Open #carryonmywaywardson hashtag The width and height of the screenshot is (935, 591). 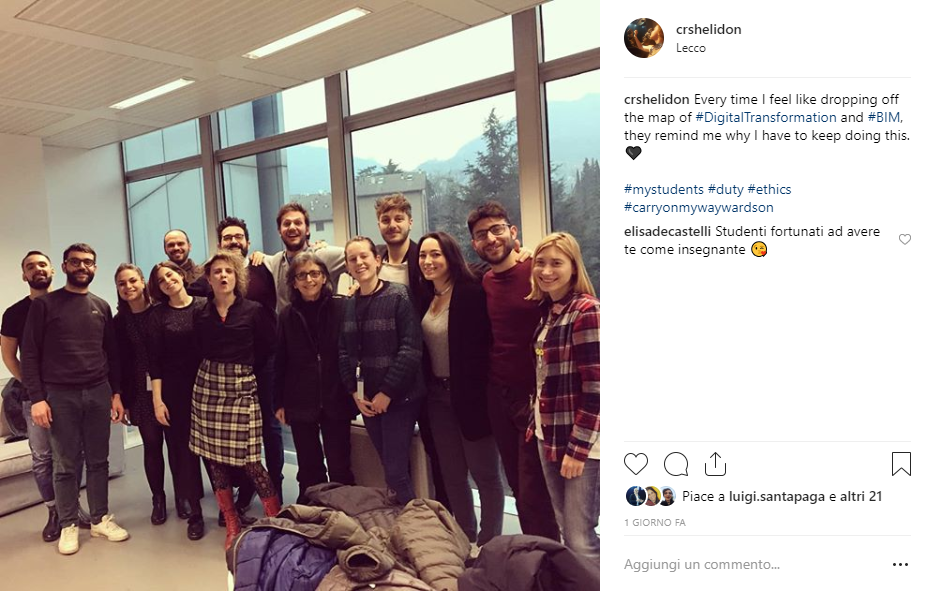[698, 208]
